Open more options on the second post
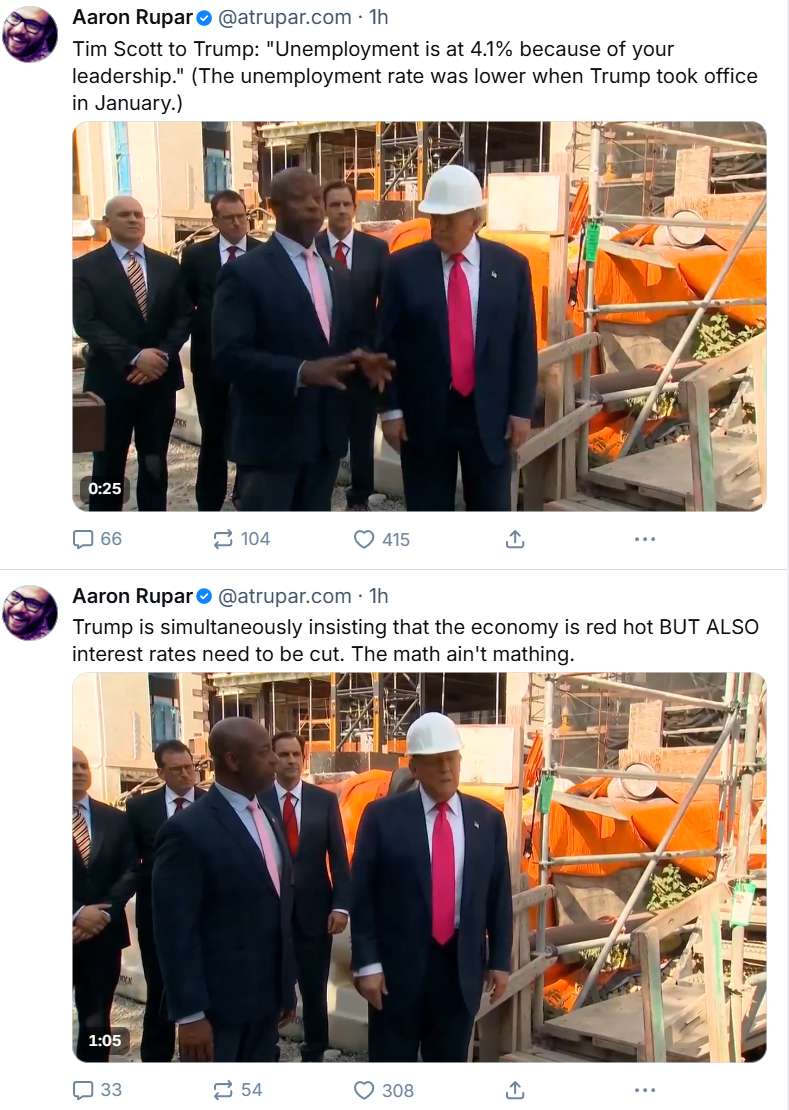 tap(645, 1090)
